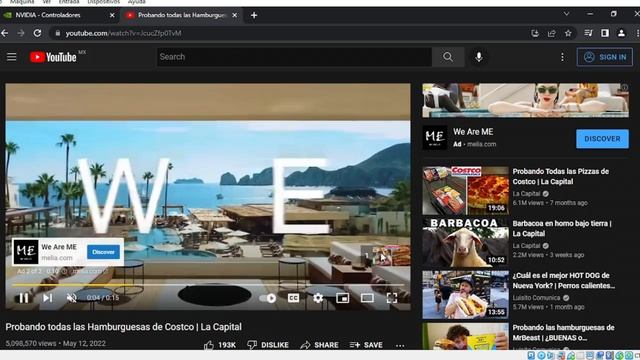This screenshot has width=640, height=360.
Task: Open the YouTube hamburger guide menu
Action: tap(11, 57)
